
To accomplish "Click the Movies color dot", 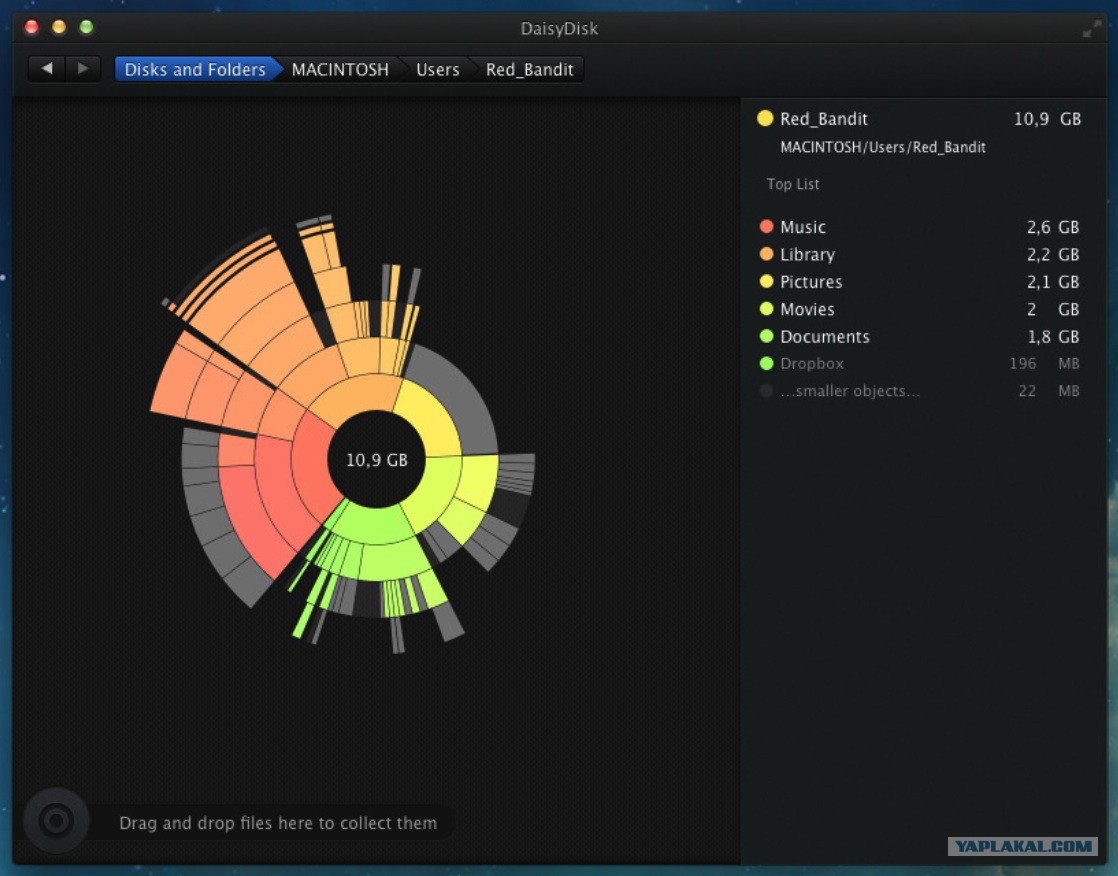I will (766, 309).
